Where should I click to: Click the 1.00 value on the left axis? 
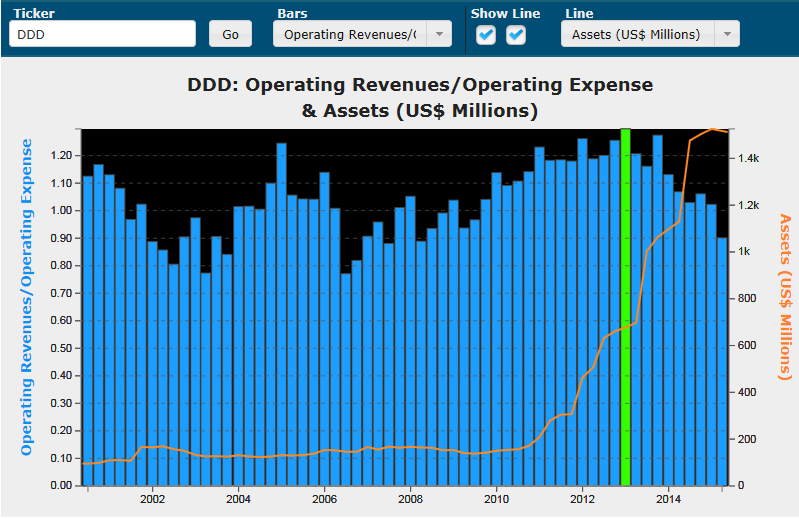point(61,210)
